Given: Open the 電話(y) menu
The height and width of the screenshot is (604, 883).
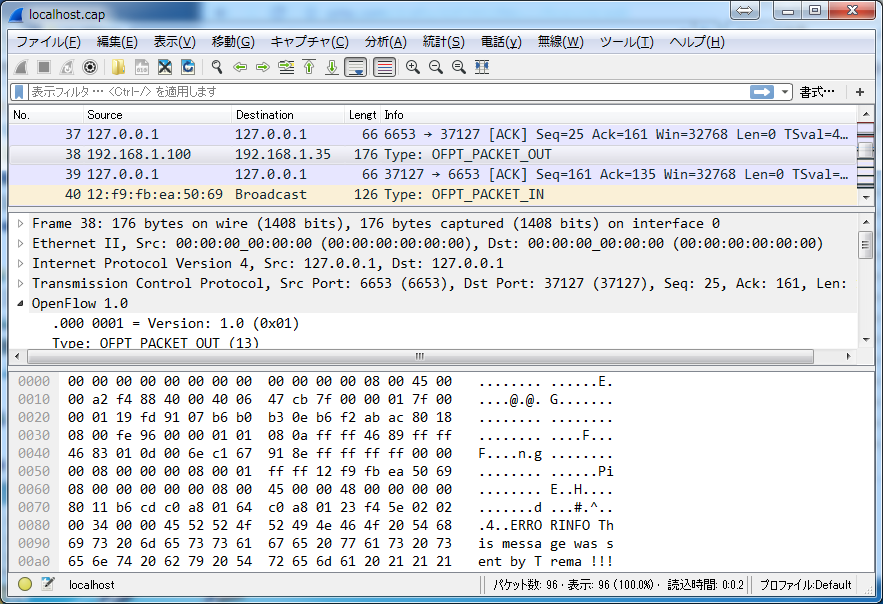Looking at the screenshot, I should (501, 42).
